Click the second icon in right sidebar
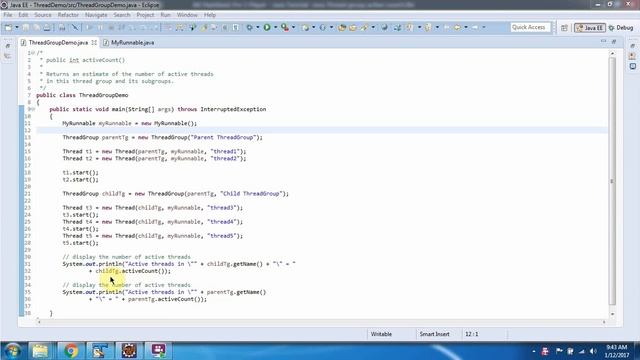640x360 pixels. [x=632, y=56]
